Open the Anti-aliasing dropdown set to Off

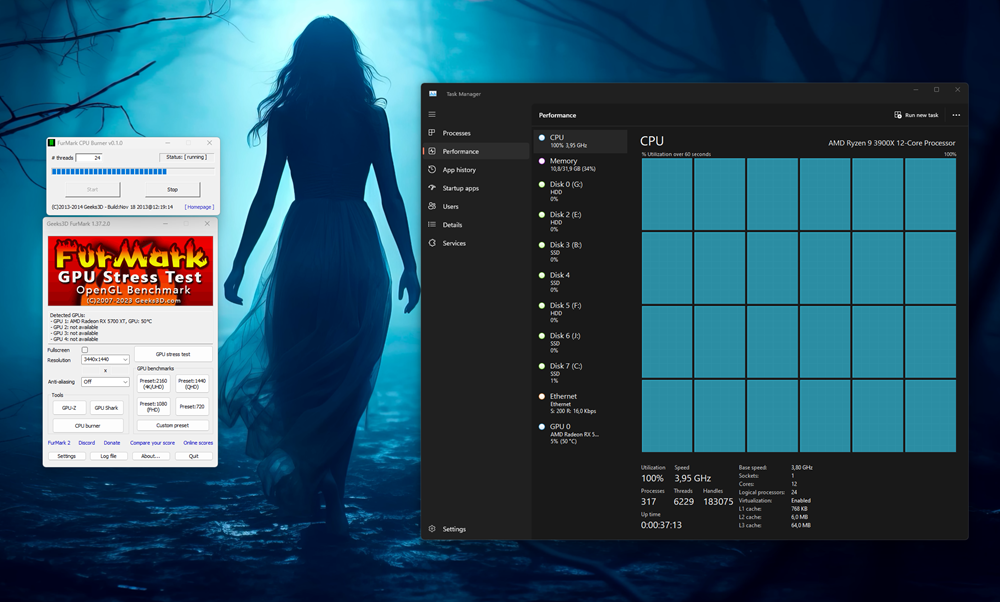[105, 381]
